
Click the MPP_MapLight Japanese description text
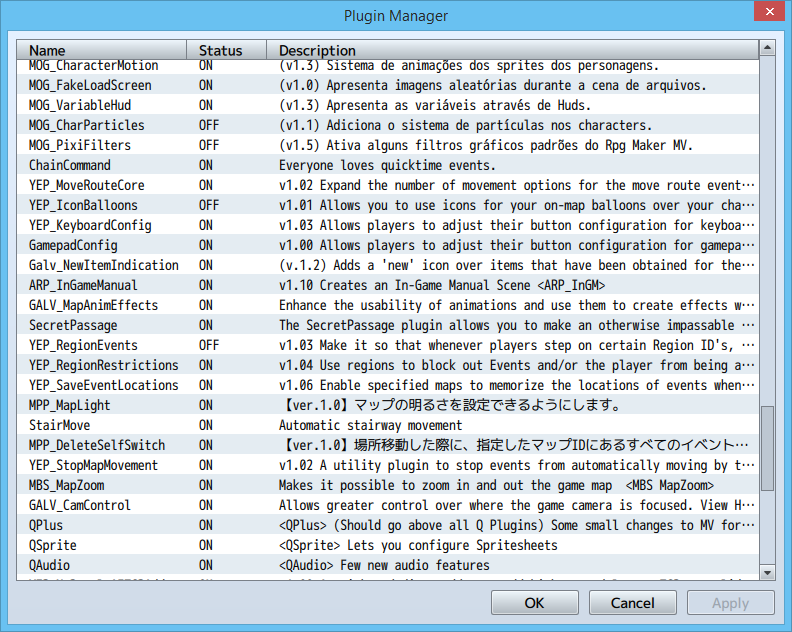pos(451,405)
